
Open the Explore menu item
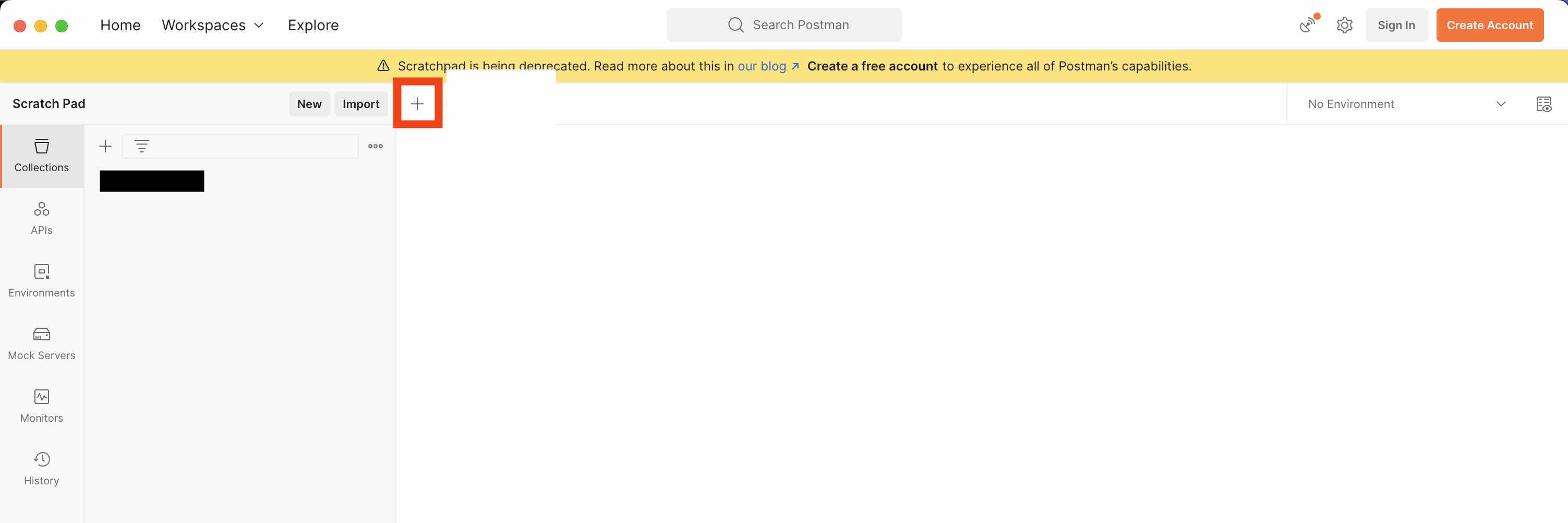313,25
